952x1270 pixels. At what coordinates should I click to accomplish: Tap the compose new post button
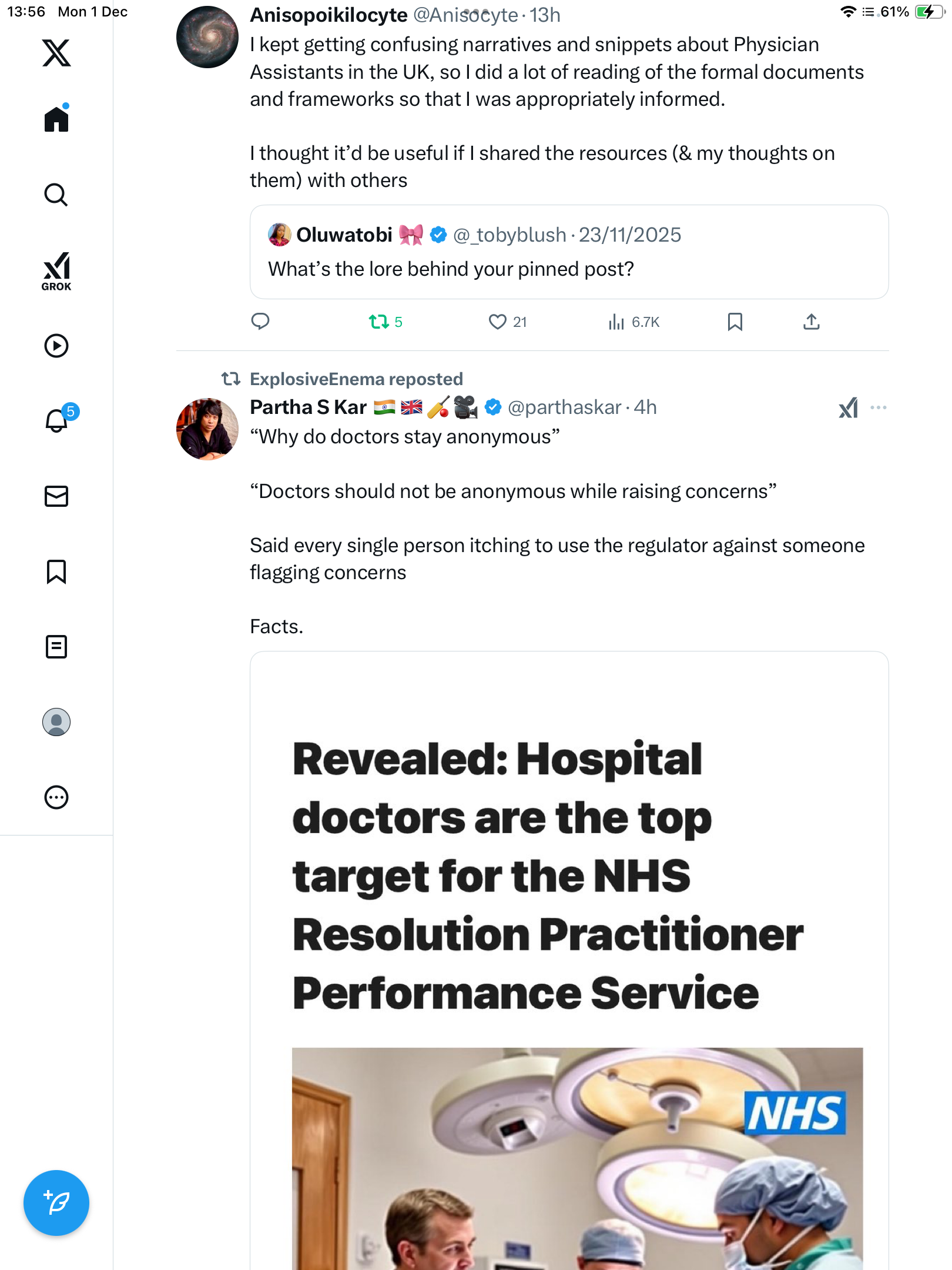point(56,1203)
